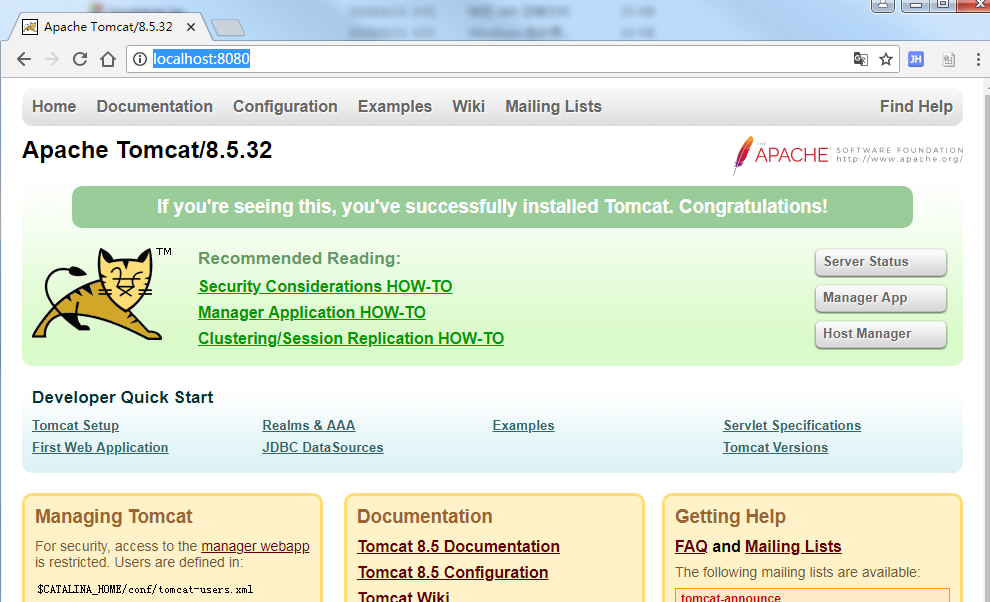Open Mailing Lists link under Getting Help
This screenshot has height=602, width=990.
pyautogui.click(x=793, y=546)
